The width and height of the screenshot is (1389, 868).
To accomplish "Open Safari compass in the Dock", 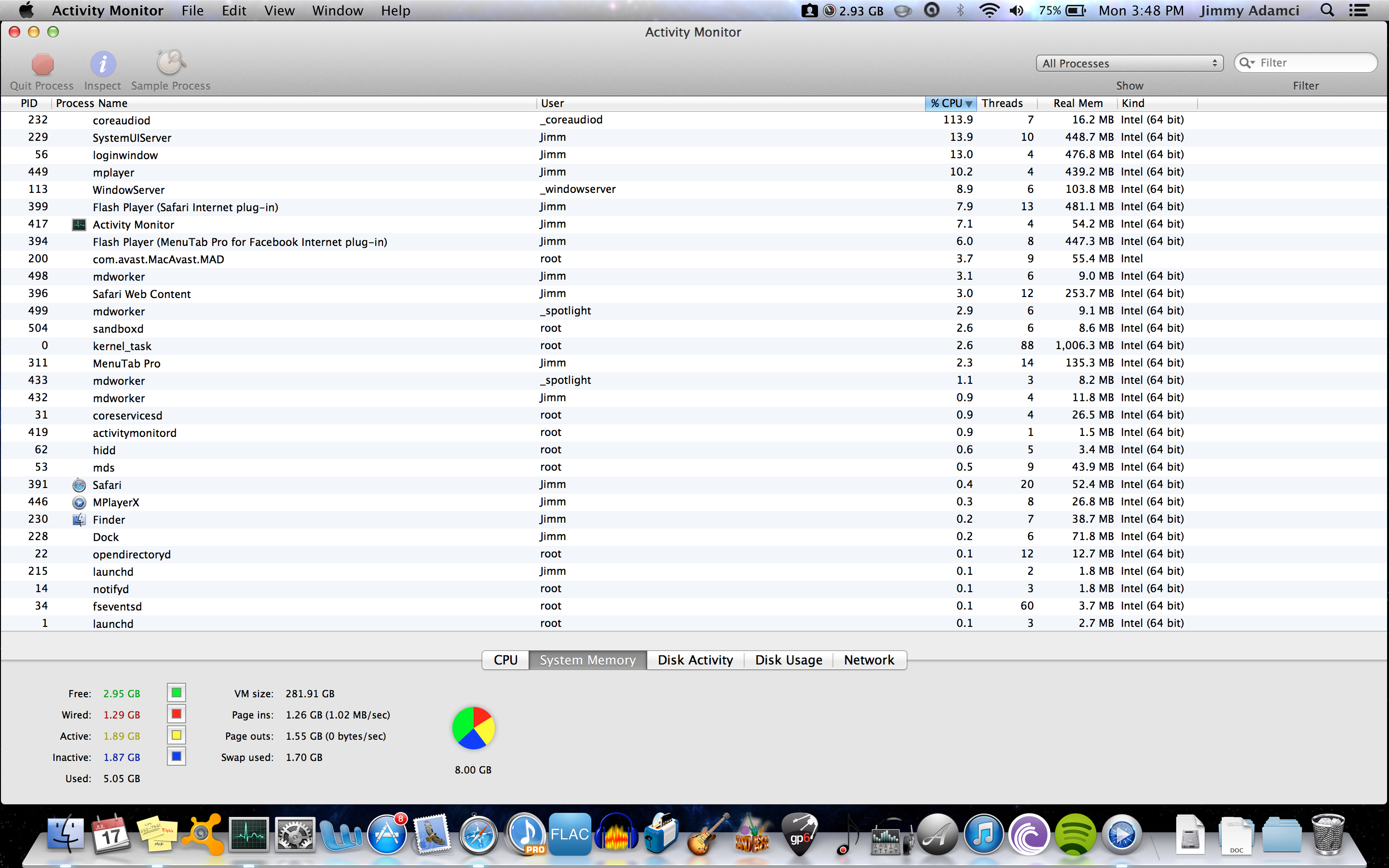I will [x=478, y=834].
